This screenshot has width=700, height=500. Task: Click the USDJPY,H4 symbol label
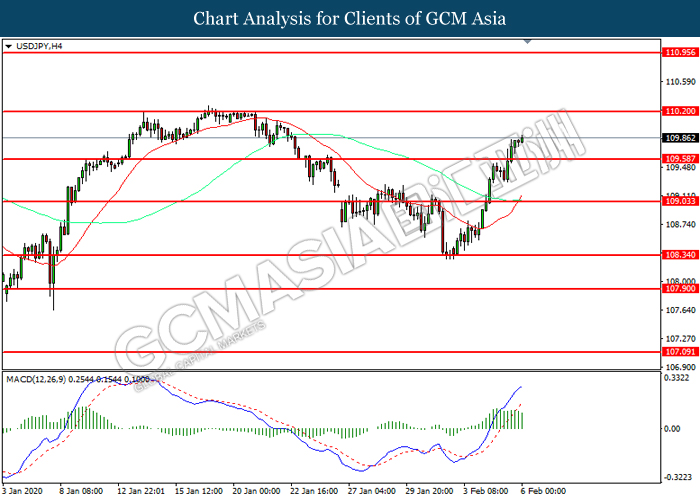click(39, 46)
